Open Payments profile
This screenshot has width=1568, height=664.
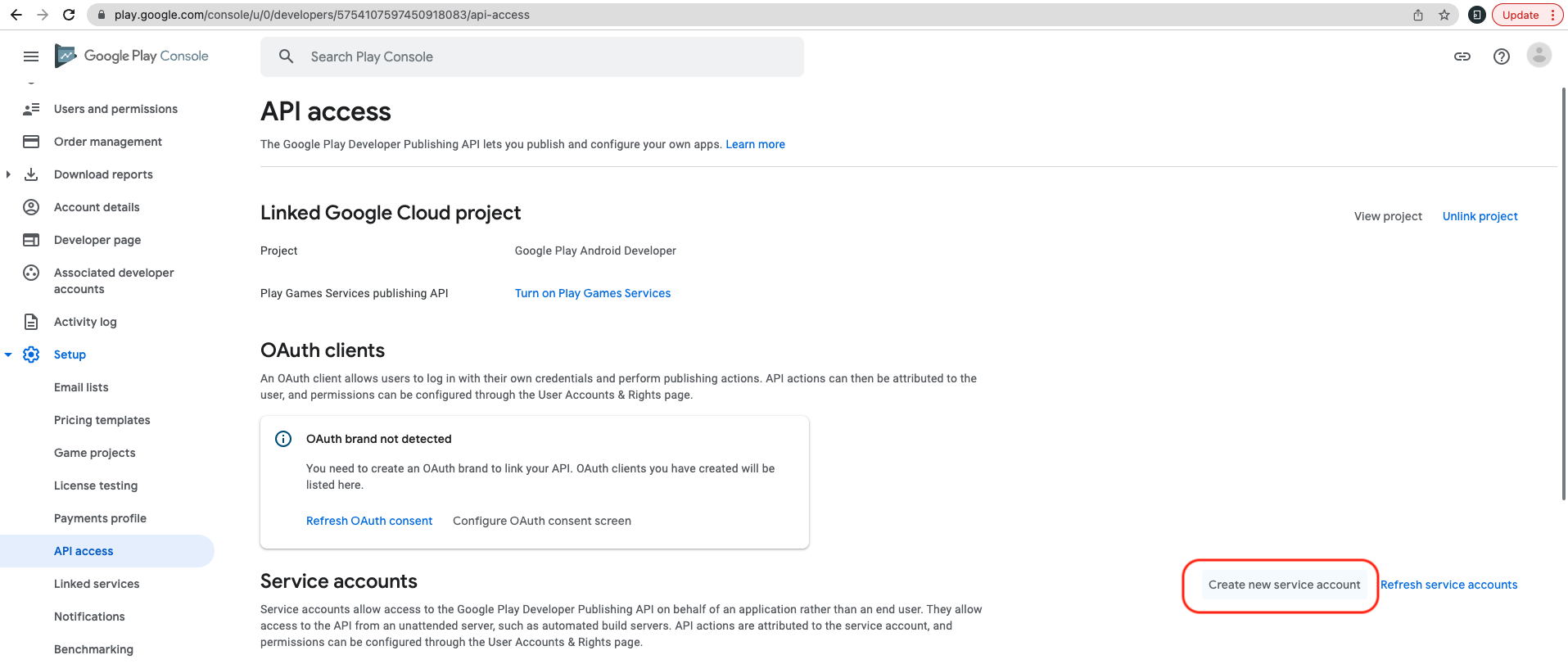click(x=100, y=518)
